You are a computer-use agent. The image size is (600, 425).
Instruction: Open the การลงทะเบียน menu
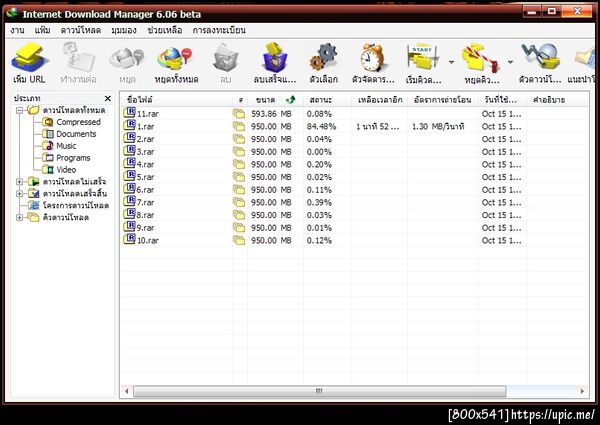tap(219, 30)
